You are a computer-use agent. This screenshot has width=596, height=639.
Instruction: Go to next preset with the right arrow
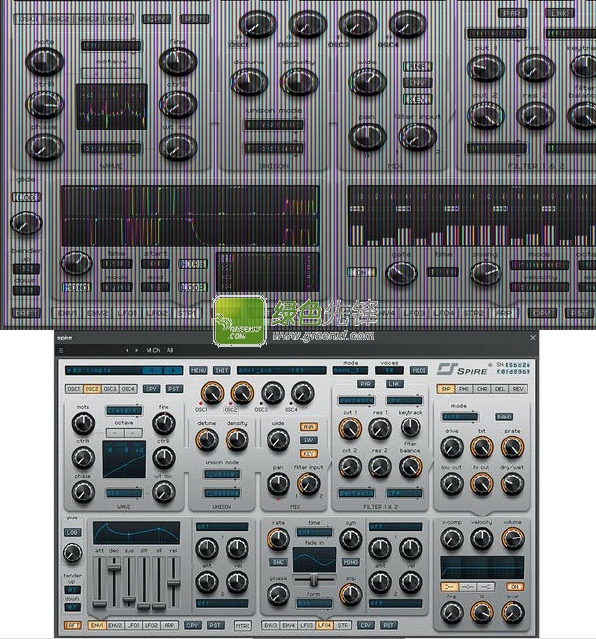coord(136,350)
